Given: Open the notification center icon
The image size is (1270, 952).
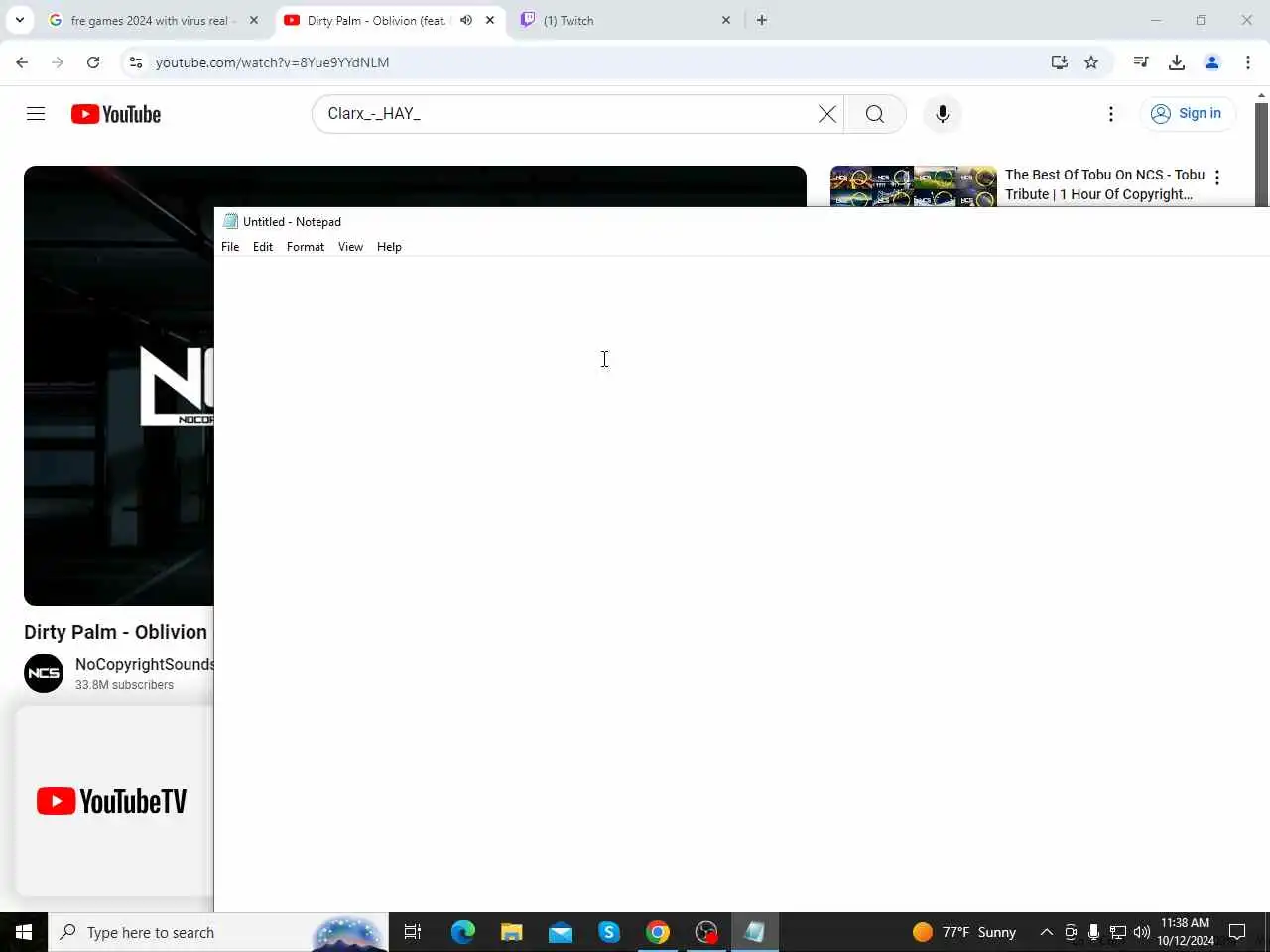Looking at the screenshot, I should [x=1237, y=932].
